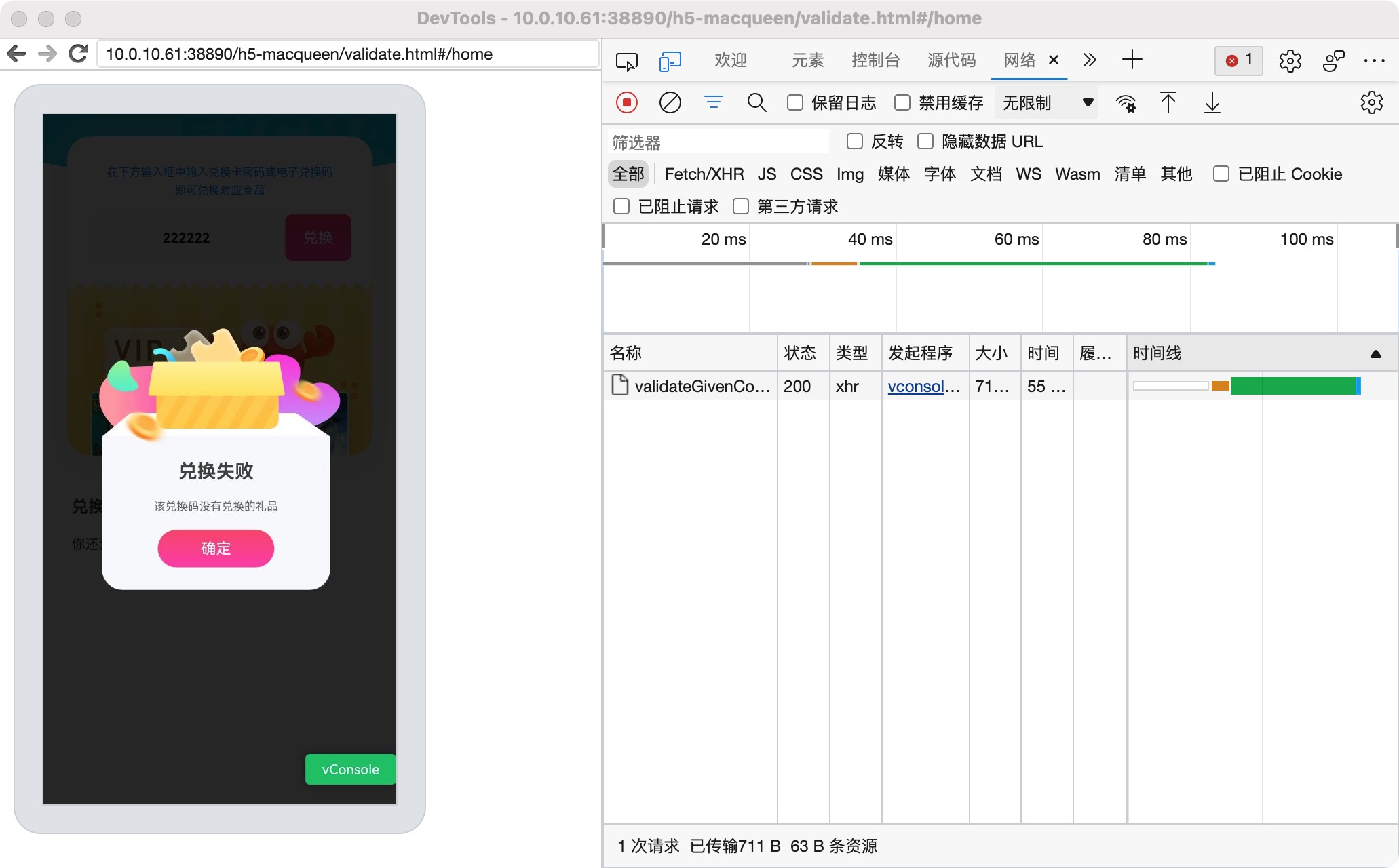This screenshot has height=868, width=1399.
Task: Click the overview timeline green segment
Action: pos(1033,263)
